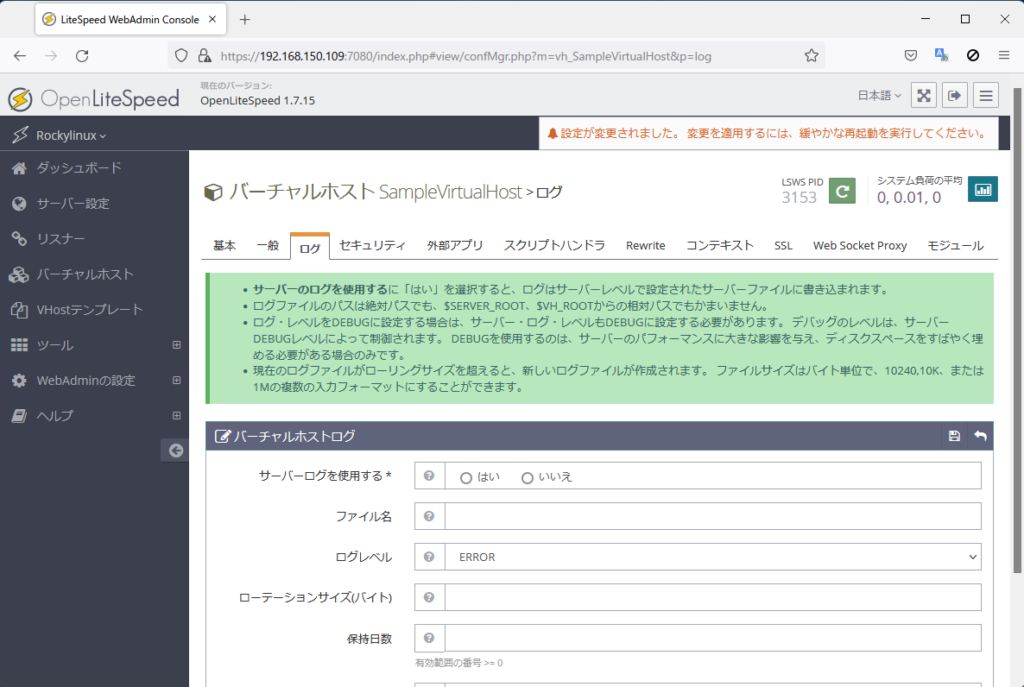The width and height of the screenshot is (1024, 687).
Task: Open the 日本語 language dropdown
Action: pyautogui.click(x=879, y=96)
